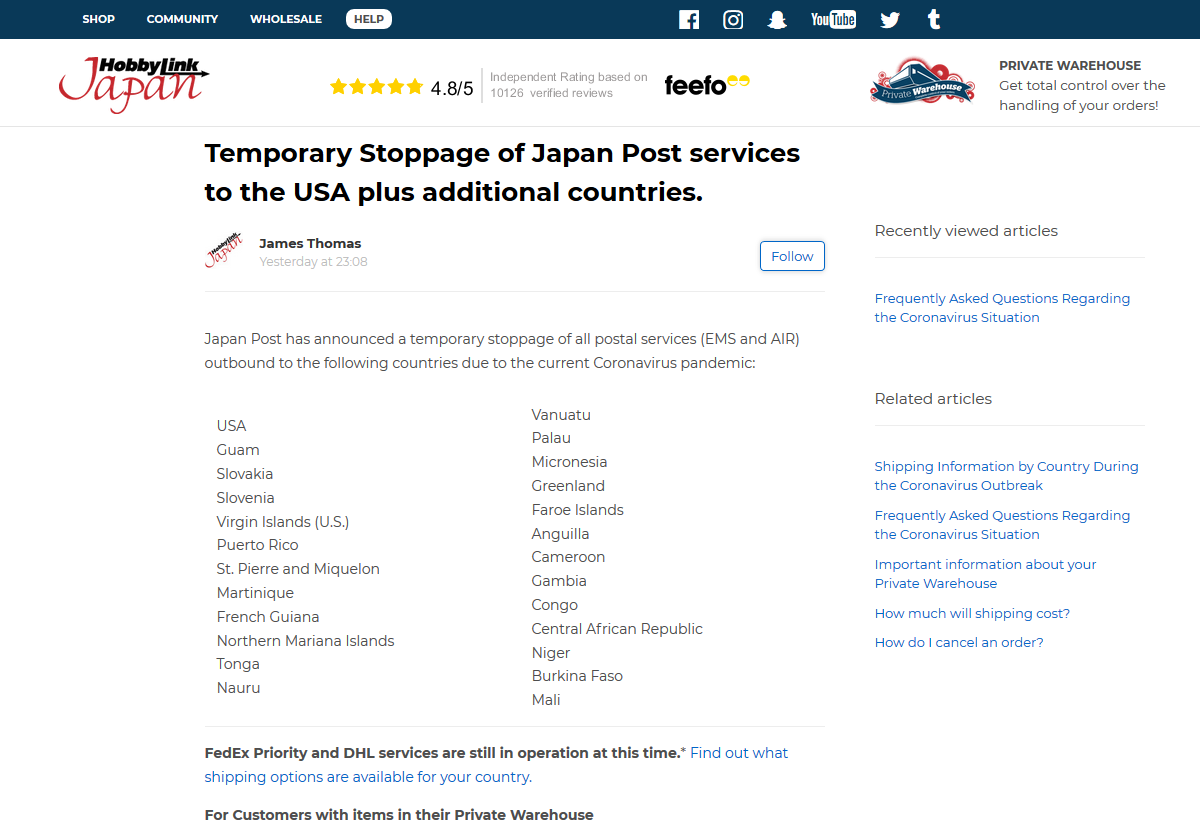Click Puerto Rico in the list
The height and width of the screenshot is (831, 1200).
click(x=257, y=545)
